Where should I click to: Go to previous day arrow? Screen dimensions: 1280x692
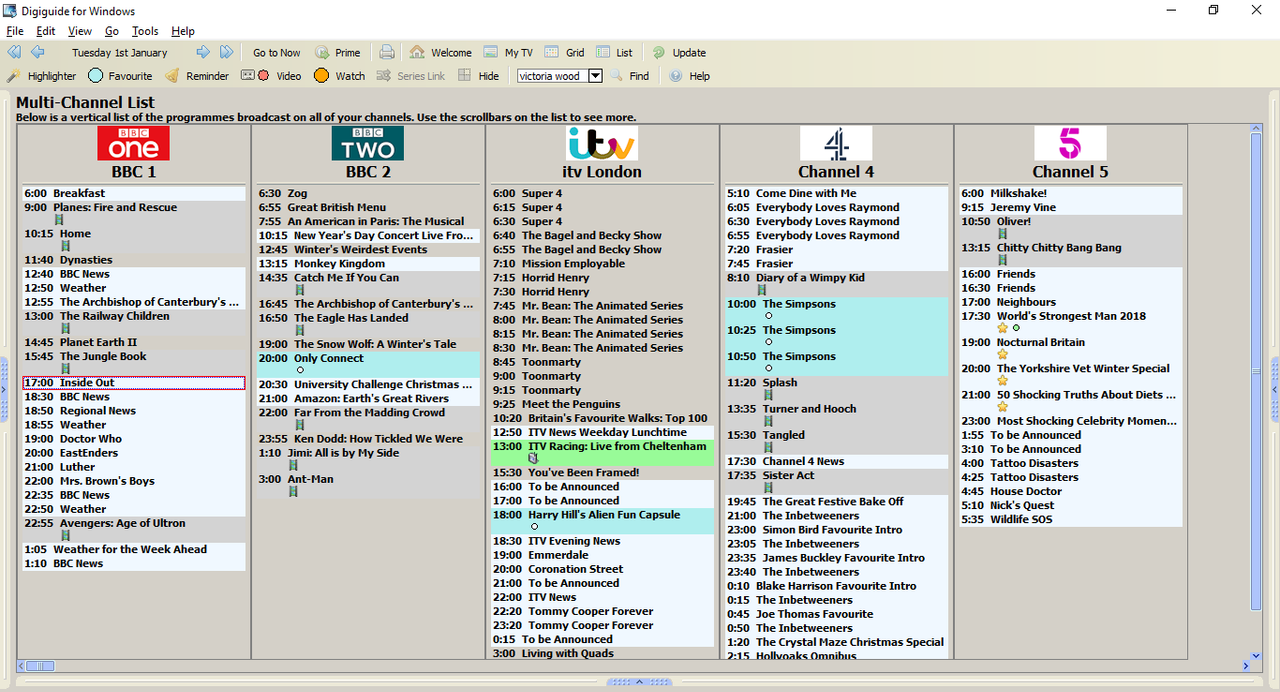coord(37,52)
